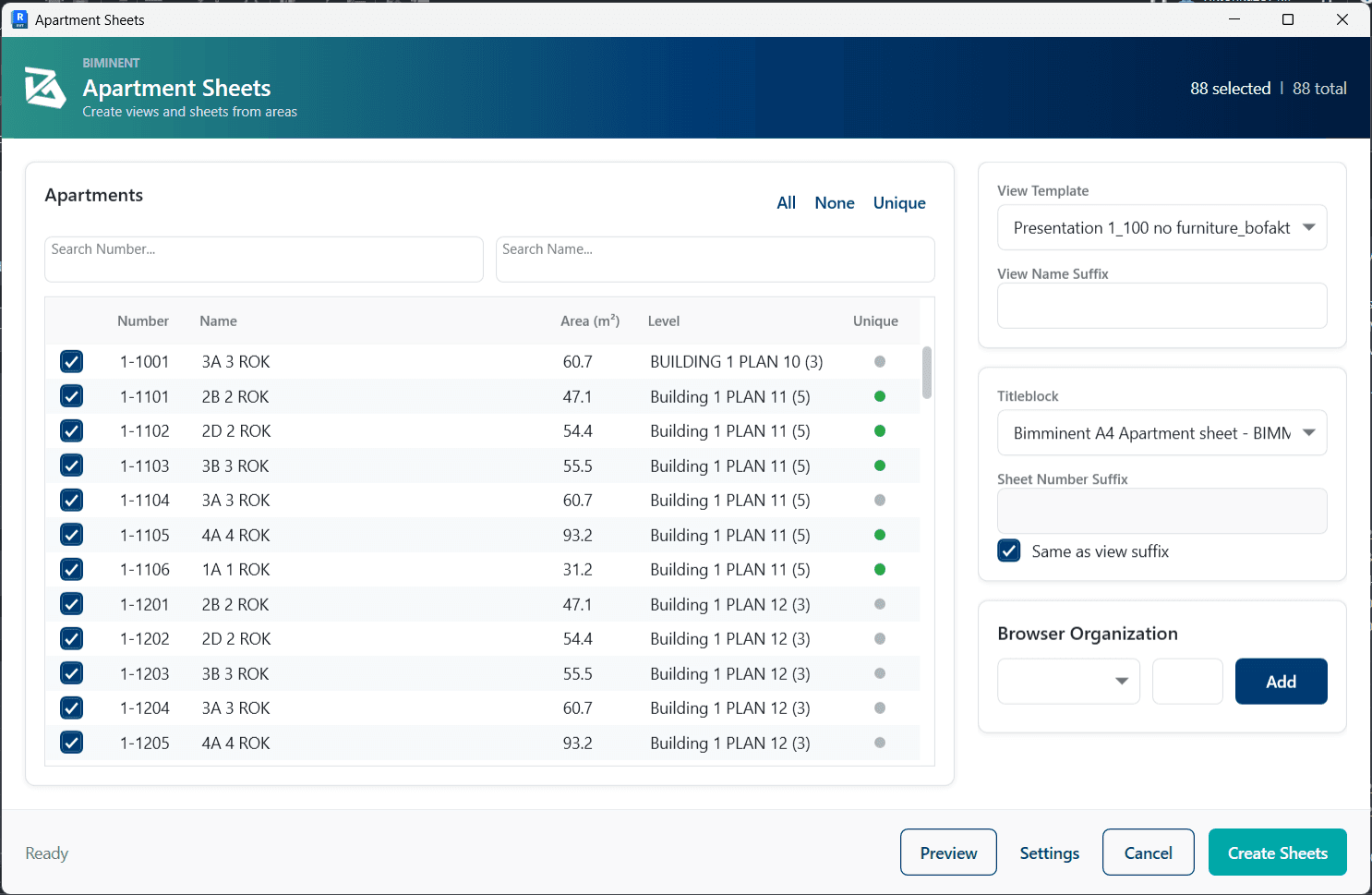Viewport: 1372px width, 895px height.
Task: Uncheck apartment 1-1001 checkbox
Action: coord(71,361)
